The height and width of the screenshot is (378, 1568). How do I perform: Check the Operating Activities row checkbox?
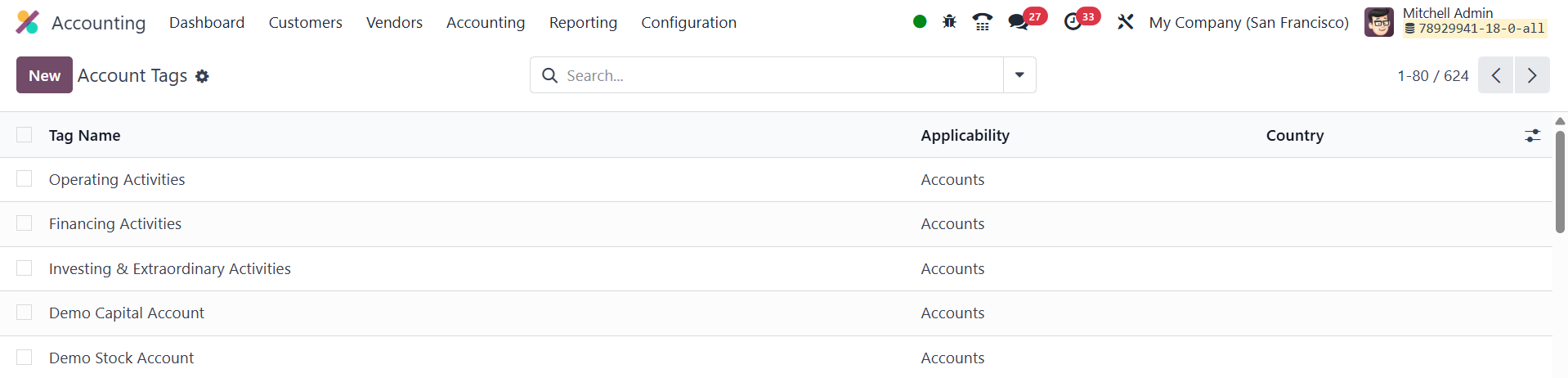(x=25, y=179)
